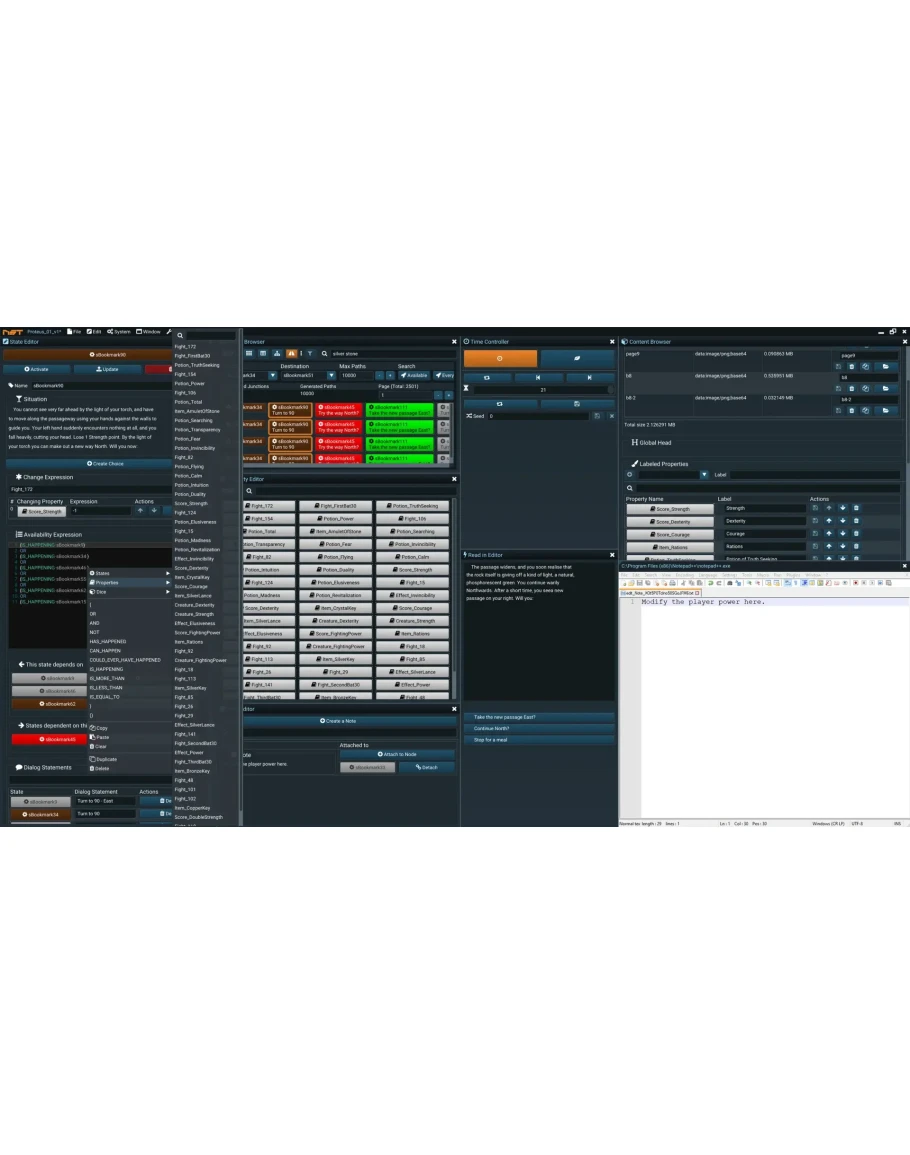Click the trash icon for page9 asset
The height and width of the screenshot is (1155, 910).
coord(851,367)
